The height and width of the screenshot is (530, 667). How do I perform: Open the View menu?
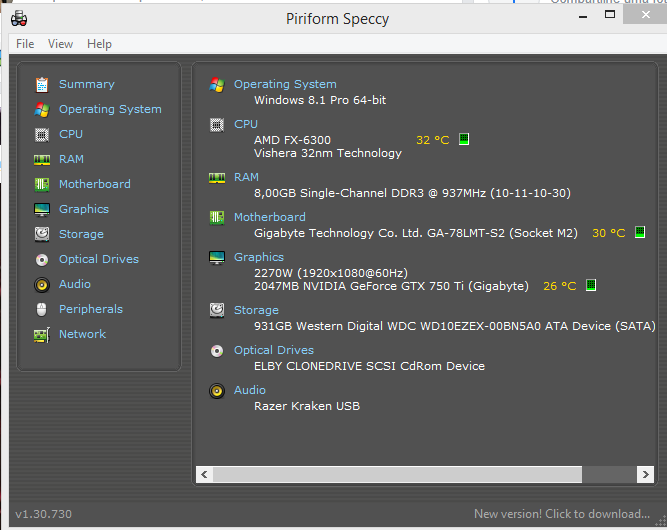[x=60, y=44]
